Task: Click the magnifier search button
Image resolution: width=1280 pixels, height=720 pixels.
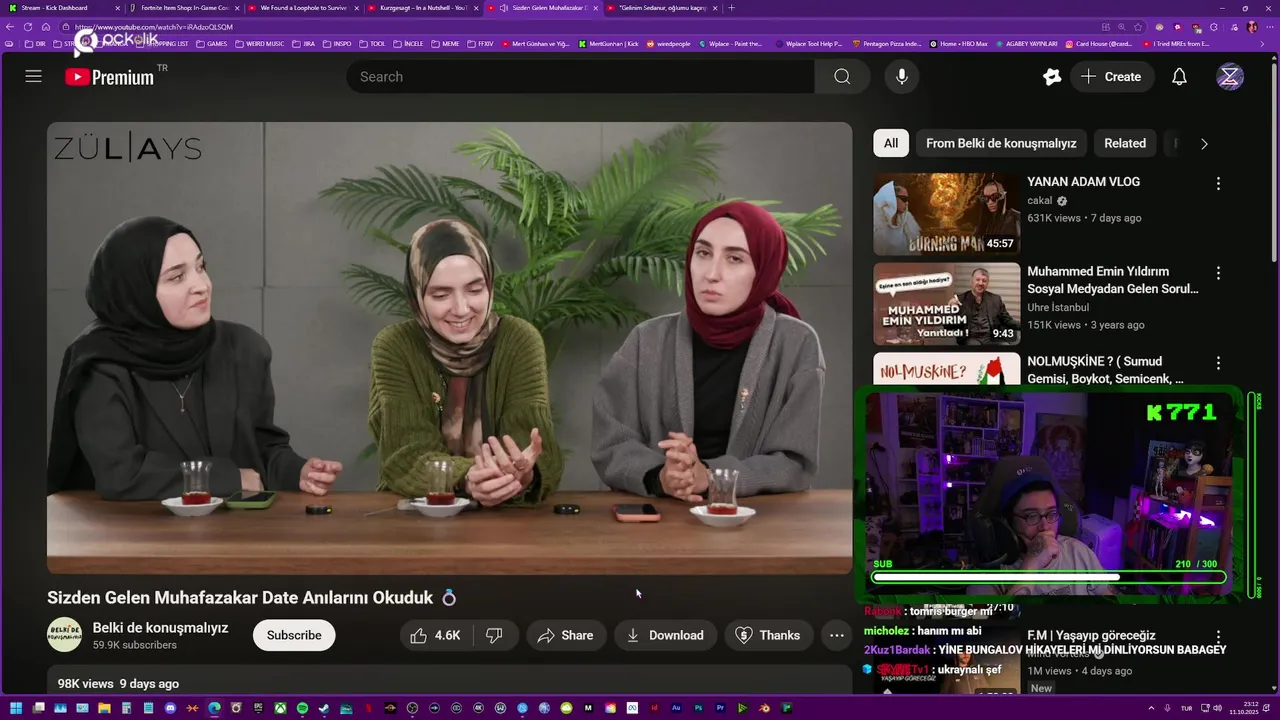Action: coord(842,77)
